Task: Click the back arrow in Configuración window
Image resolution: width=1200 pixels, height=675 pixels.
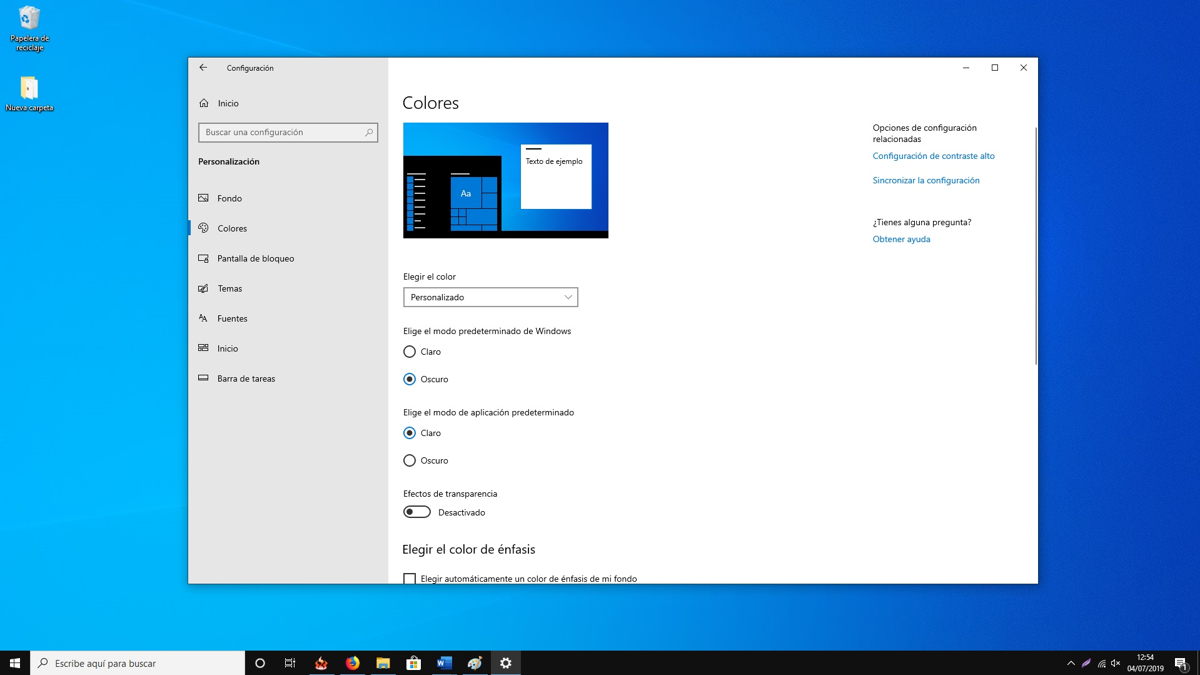Action: click(x=203, y=68)
